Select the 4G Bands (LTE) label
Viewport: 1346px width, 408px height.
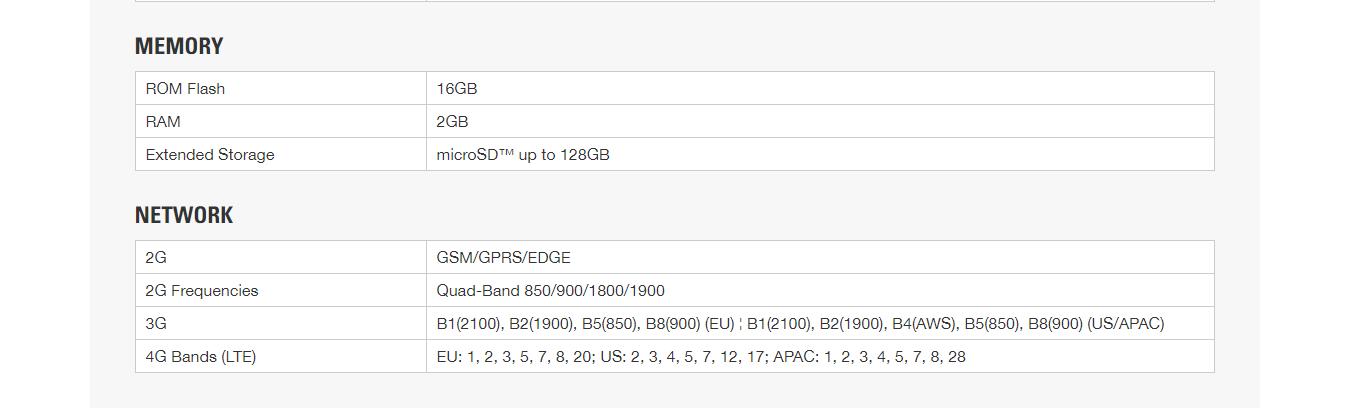click(201, 357)
